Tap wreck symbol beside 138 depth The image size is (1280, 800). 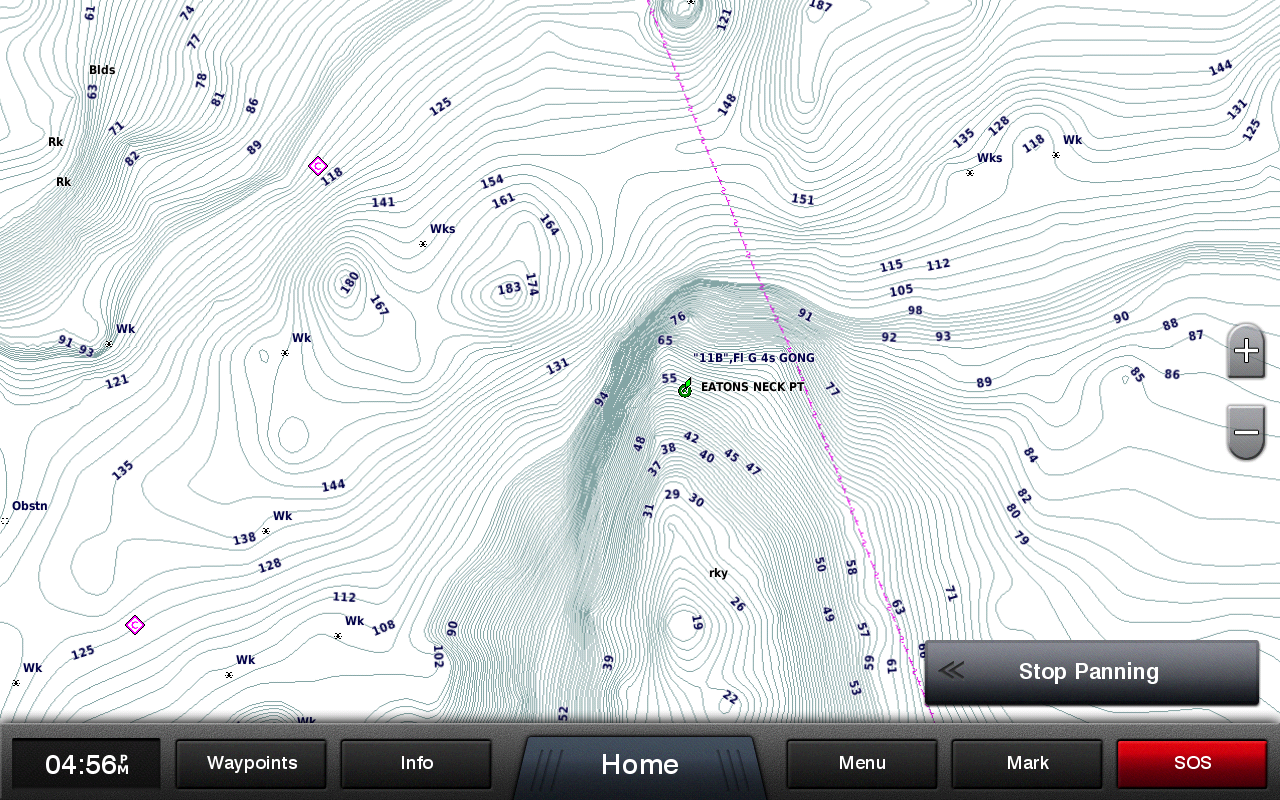[x=266, y=531]
